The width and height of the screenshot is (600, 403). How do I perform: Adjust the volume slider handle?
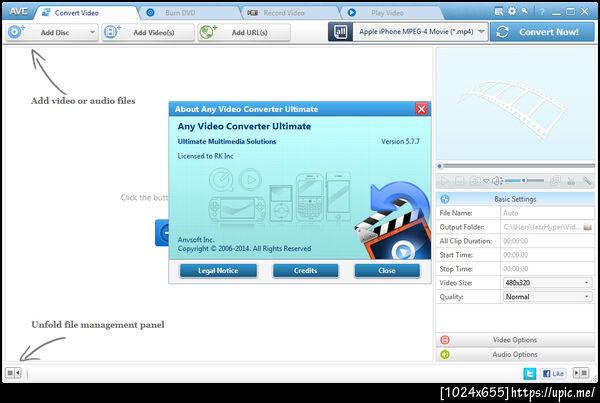click(x=524, y=180)
